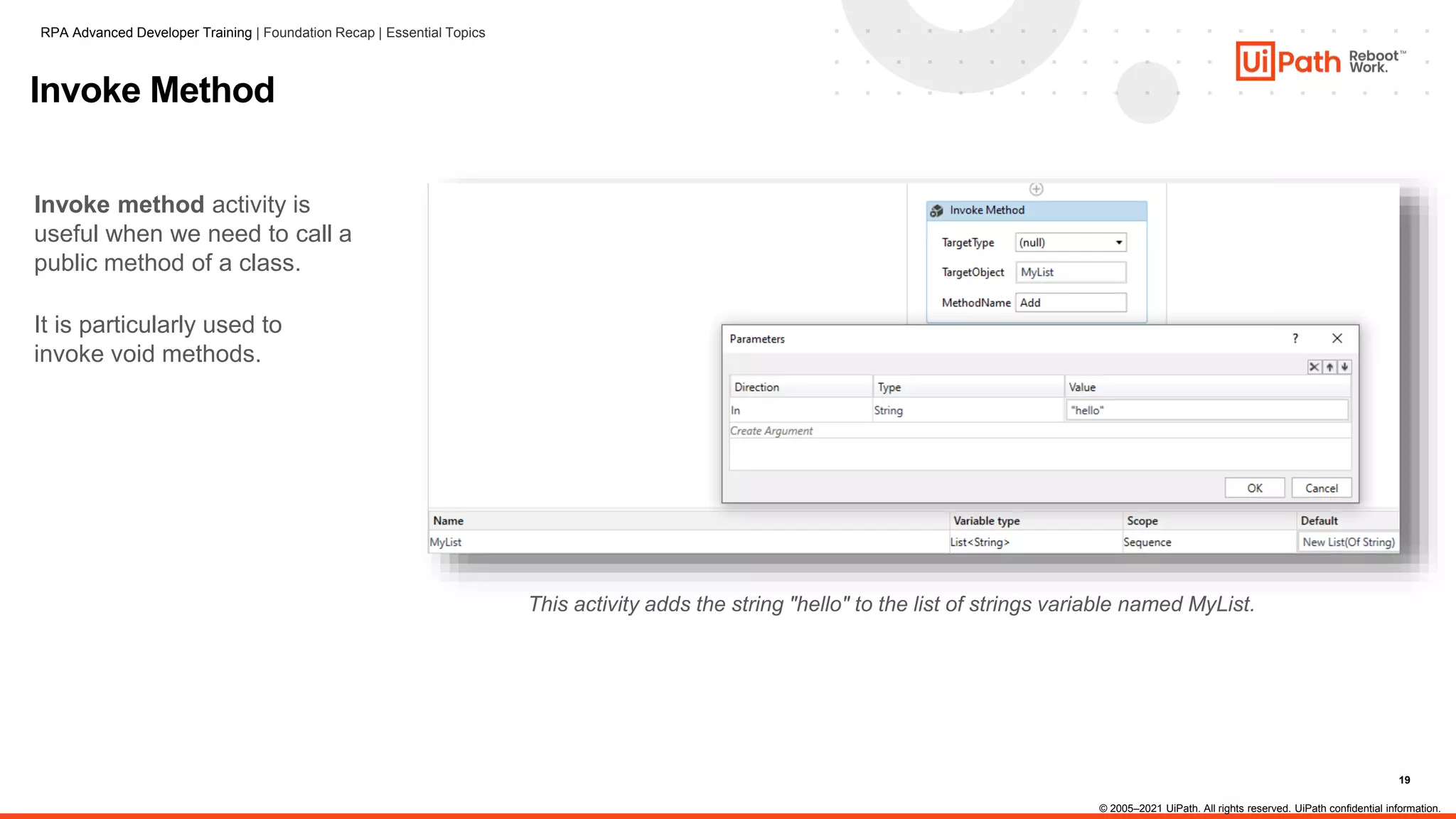The width and height of the screenshot is (1456, 819).
Task: Click the New List(Of String) default value field
Action: pyautogui.click(x=1348, y=542)
